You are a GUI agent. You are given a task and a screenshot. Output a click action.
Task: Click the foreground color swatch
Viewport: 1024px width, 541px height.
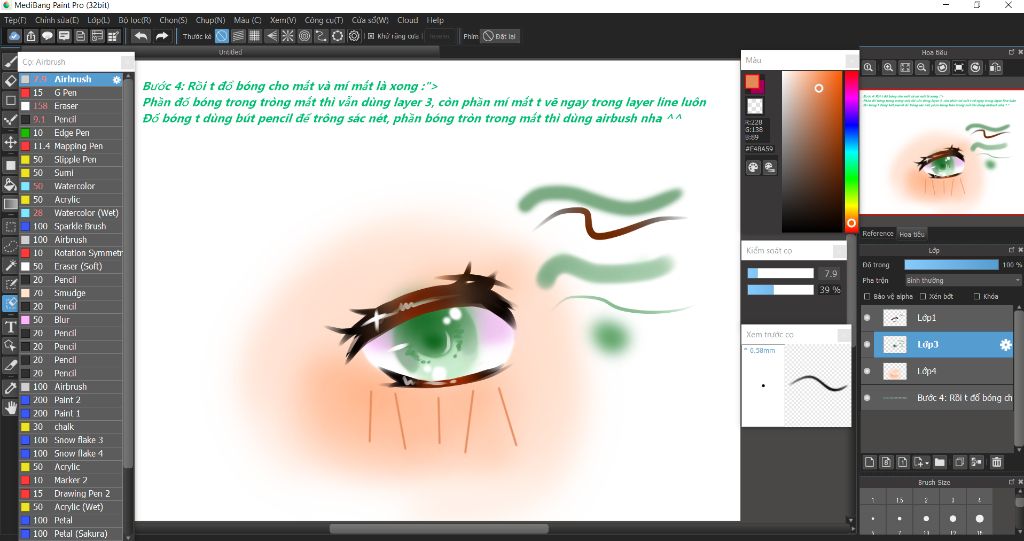[x=753, y=82]
